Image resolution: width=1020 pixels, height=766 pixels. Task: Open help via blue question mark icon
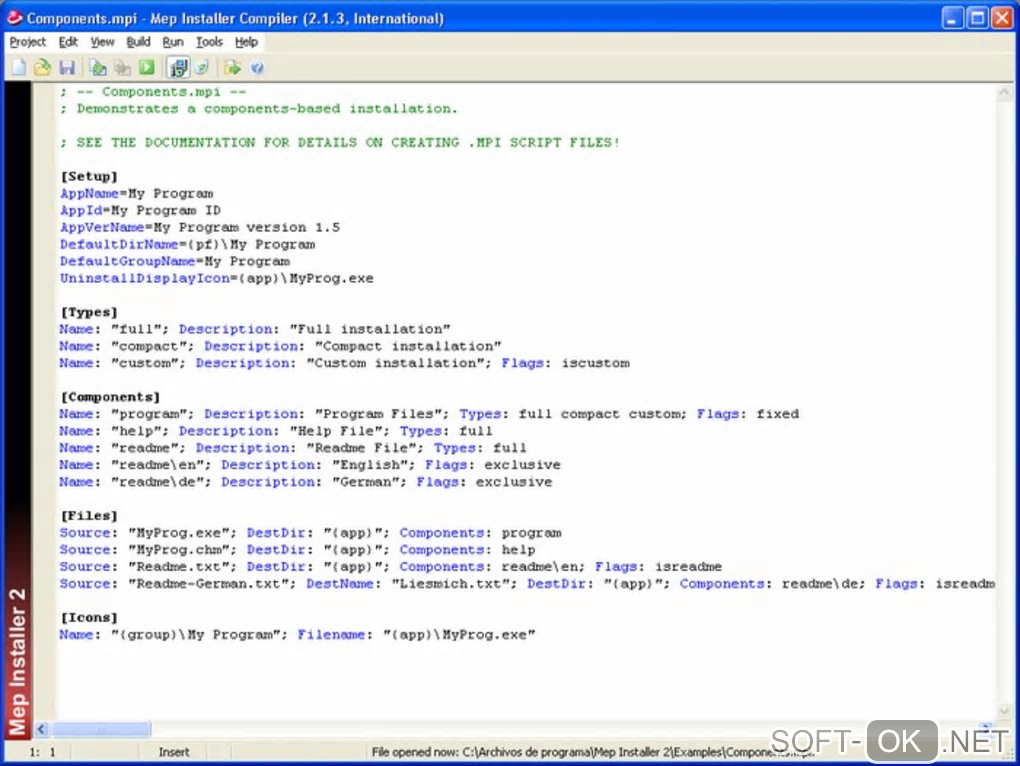(x=257, y=68)
